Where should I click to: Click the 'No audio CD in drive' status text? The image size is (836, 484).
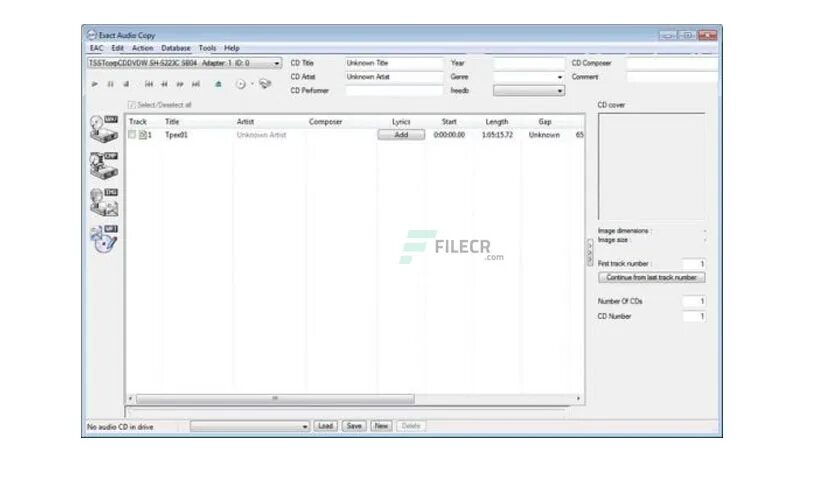pyautogui.click(x=120, y=427)
